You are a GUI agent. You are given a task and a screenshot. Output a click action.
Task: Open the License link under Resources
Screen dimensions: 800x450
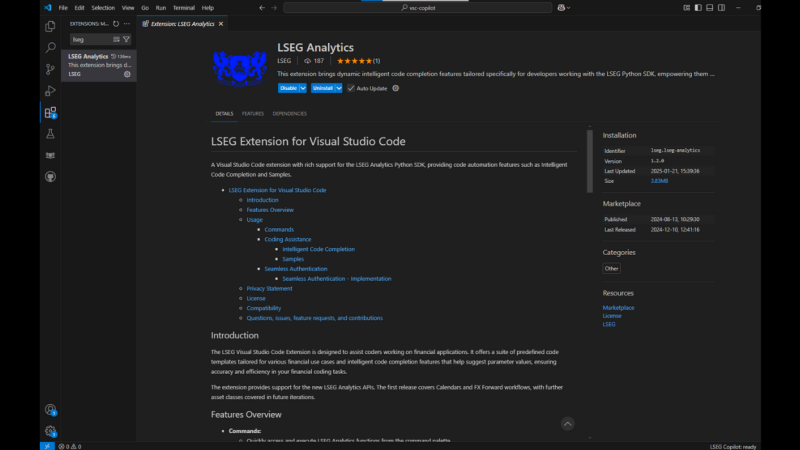click(612, 316)
